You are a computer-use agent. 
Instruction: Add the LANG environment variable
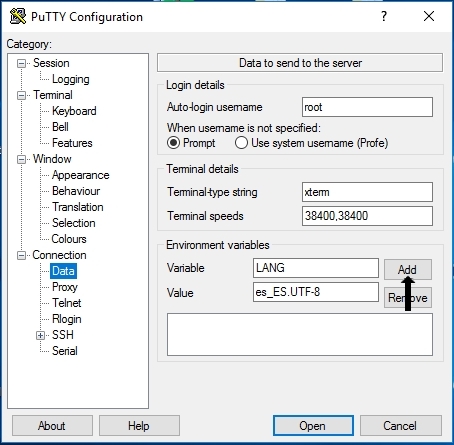408,269
